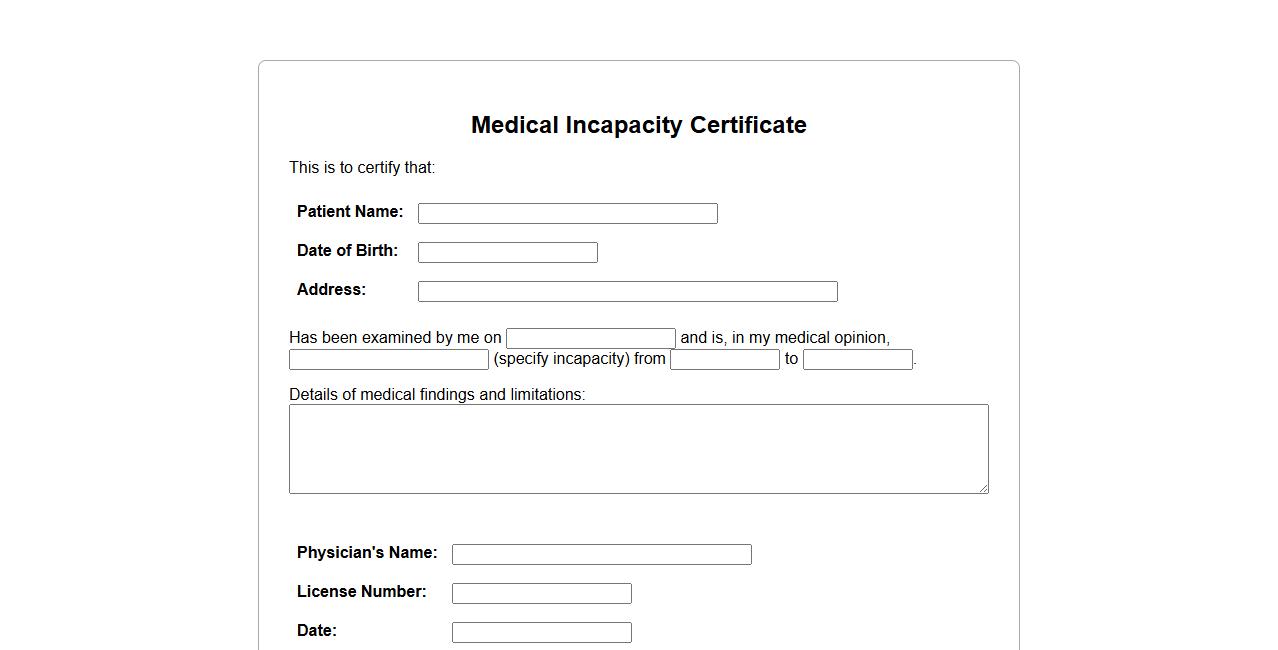Click the "Date of Birth:" label
The image size is (1278, 650).
point(347,250)
